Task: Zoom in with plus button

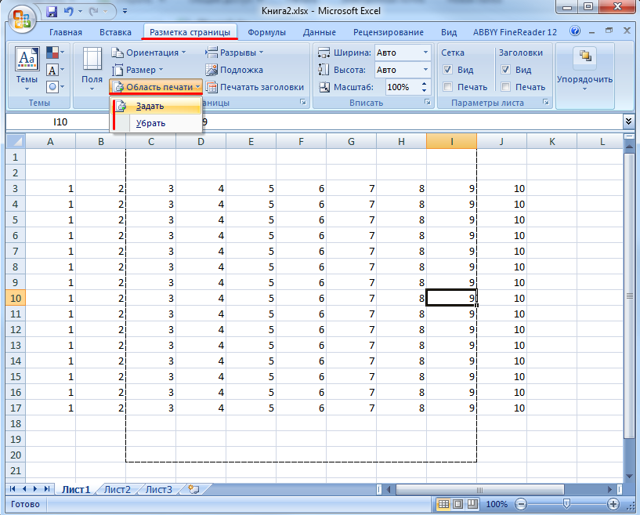Action: click(x=613, y=504)
